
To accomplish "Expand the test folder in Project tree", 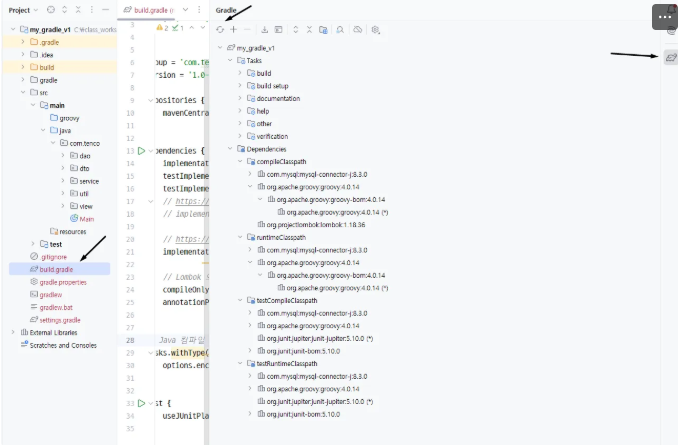I will 33,244.
